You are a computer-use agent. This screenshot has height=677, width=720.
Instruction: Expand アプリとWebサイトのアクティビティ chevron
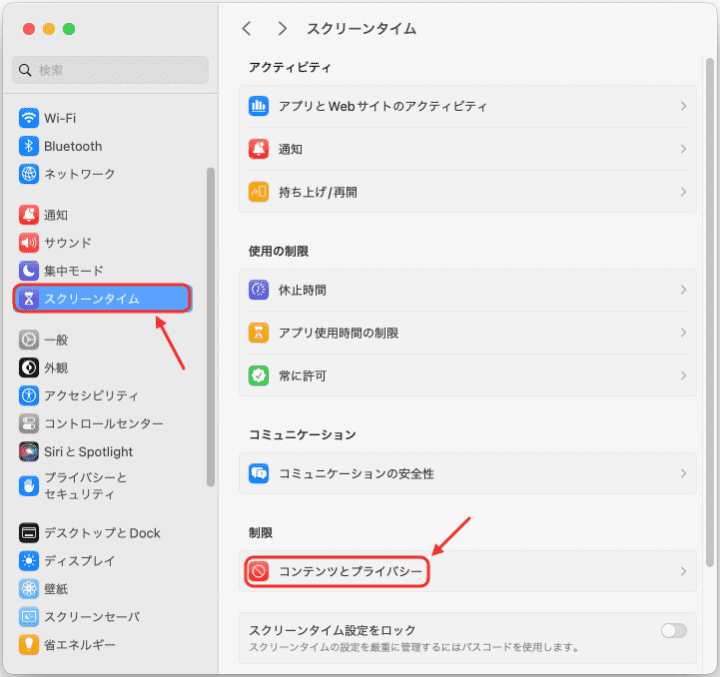pyautogui.click(x=683, y=106)
